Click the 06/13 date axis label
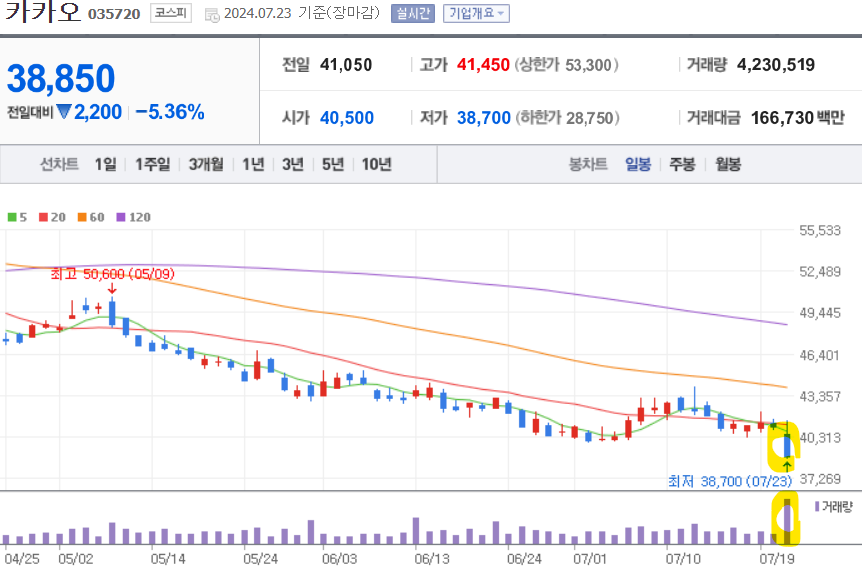Image resolution: width=862 pixels, height=567 pixels. point(432,559)
